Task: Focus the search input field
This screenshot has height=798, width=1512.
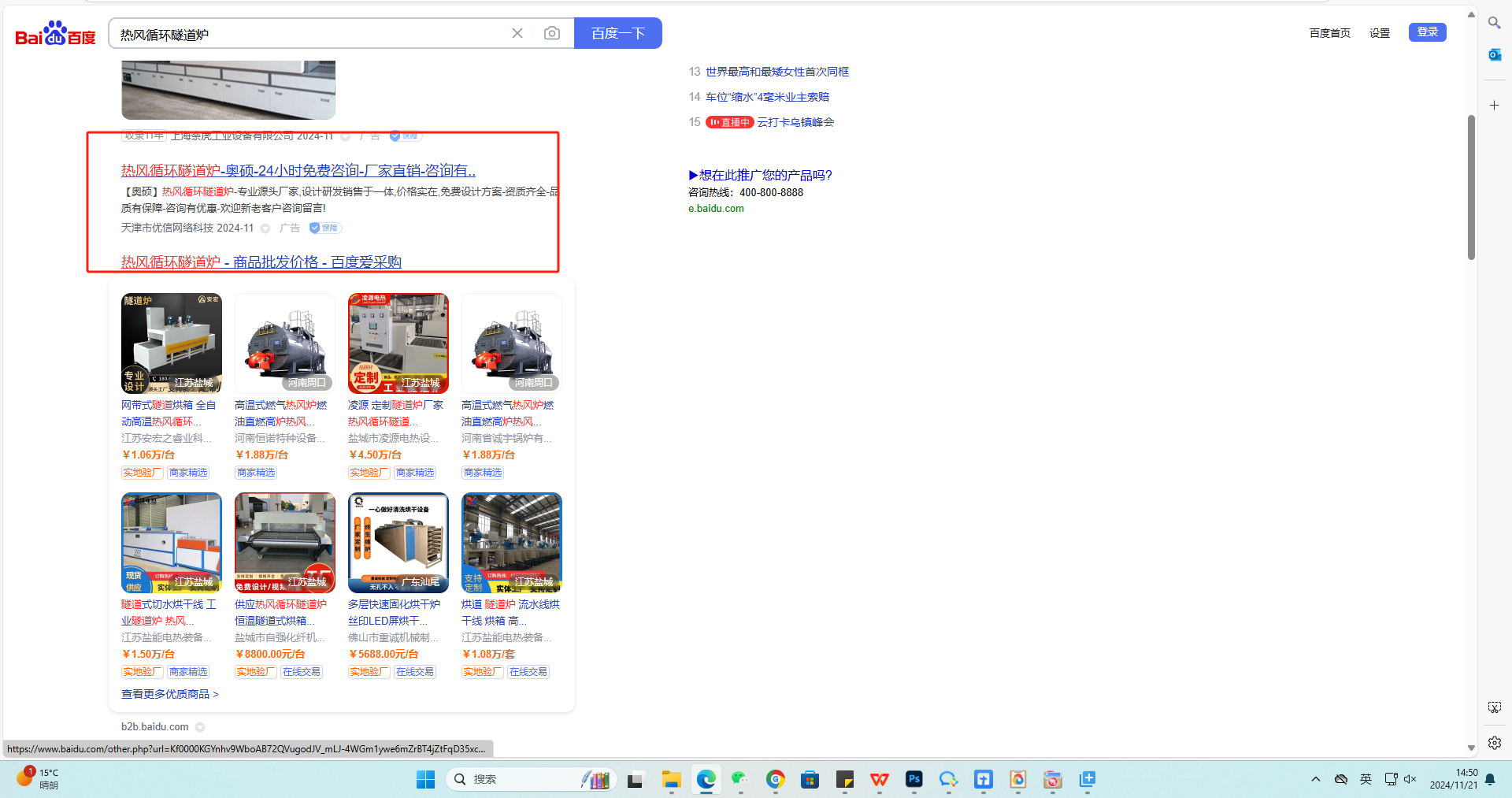Action: click(x=311, y=34)
